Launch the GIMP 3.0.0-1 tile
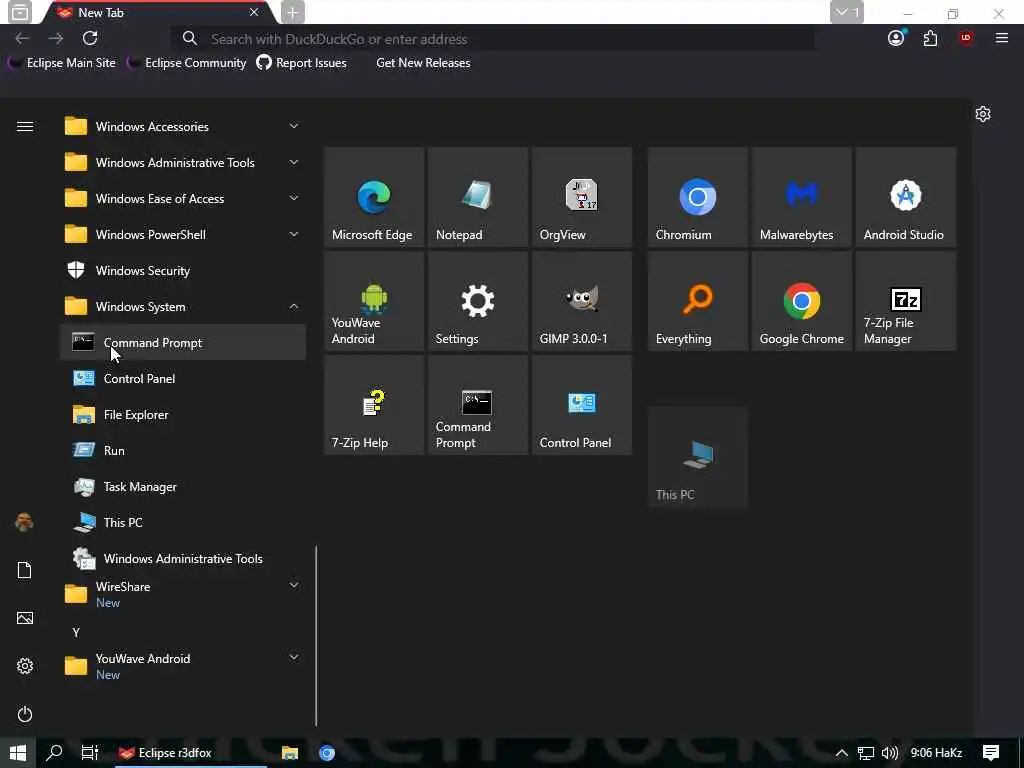The width and height of the screenshot is (1024, 768). [582, 301]
